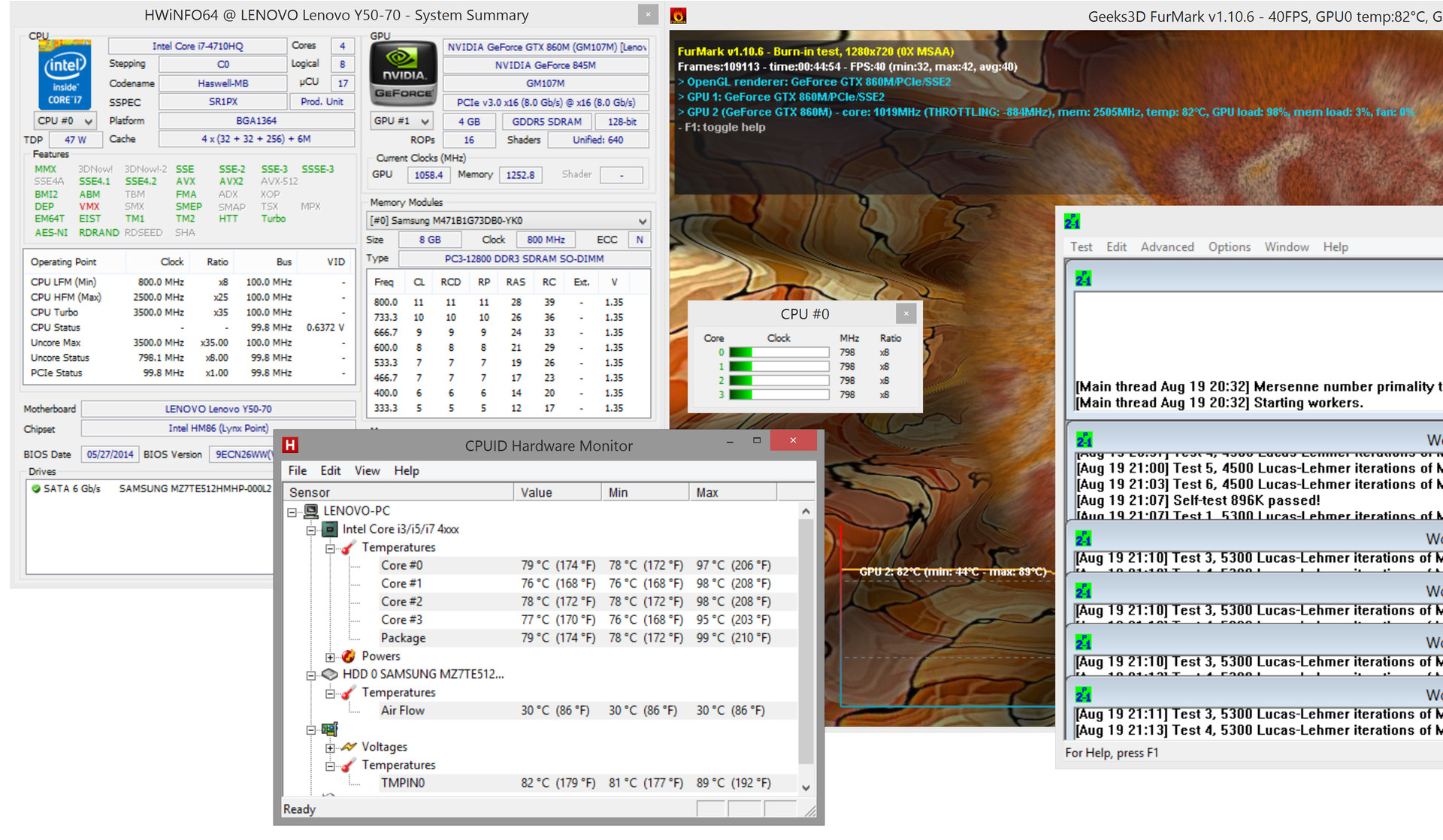Click HWMonitor scrollbar down arrow
This screenshot has height=840, width=1443.
tap(806, 787)
